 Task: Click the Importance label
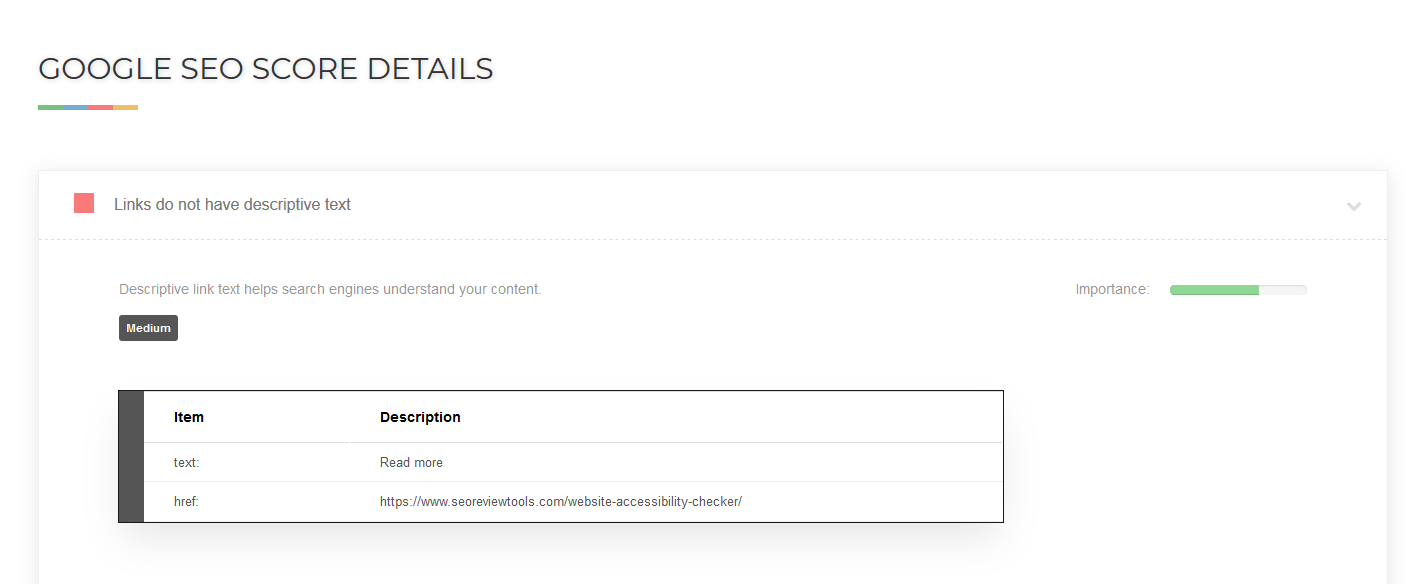pos(1112,289)
